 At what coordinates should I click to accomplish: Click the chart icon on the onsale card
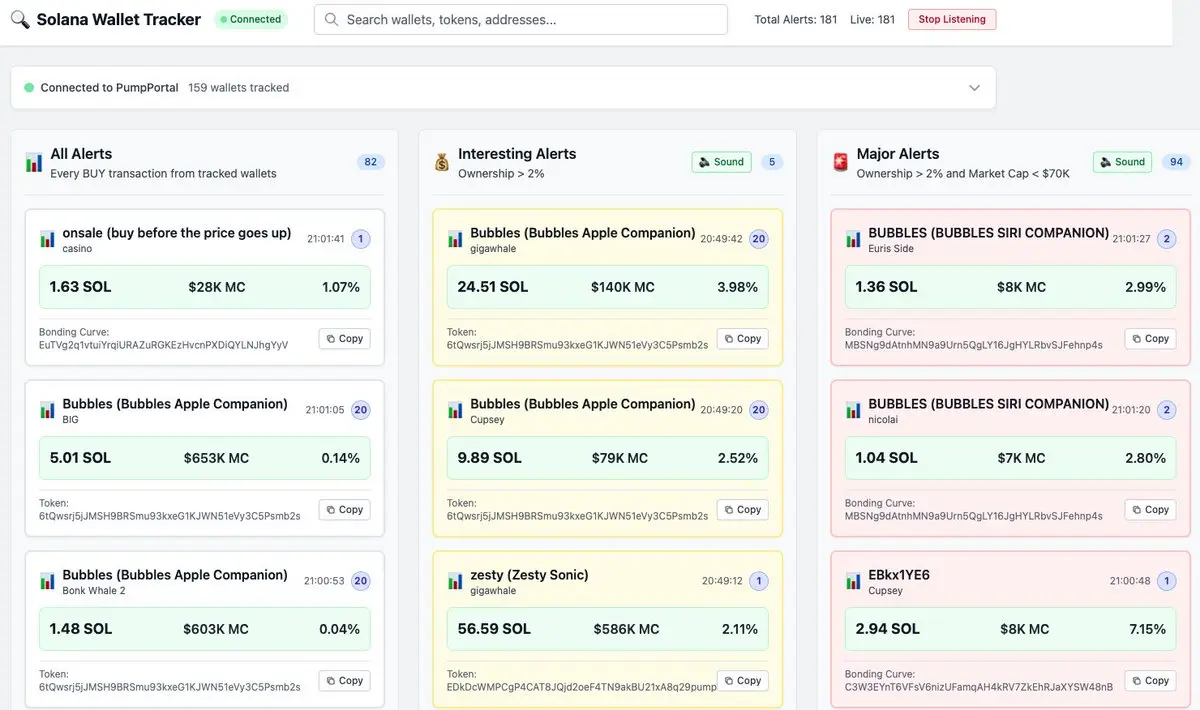[47, 239]
